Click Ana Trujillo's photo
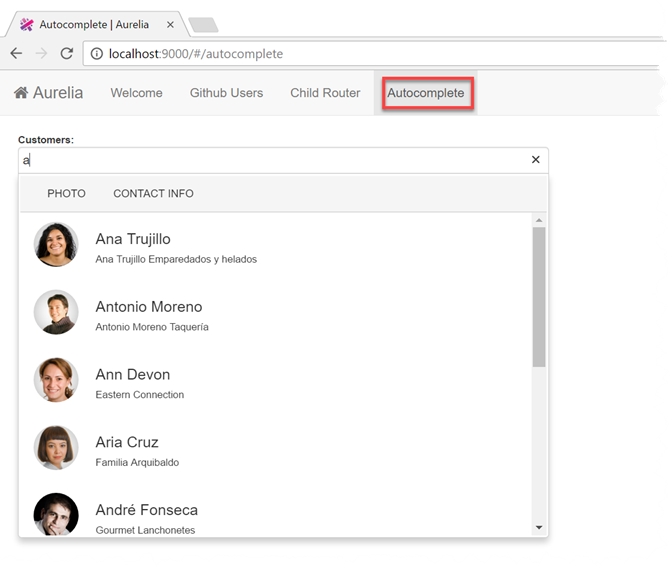This screenshot has width=672, height=569. 56,244
